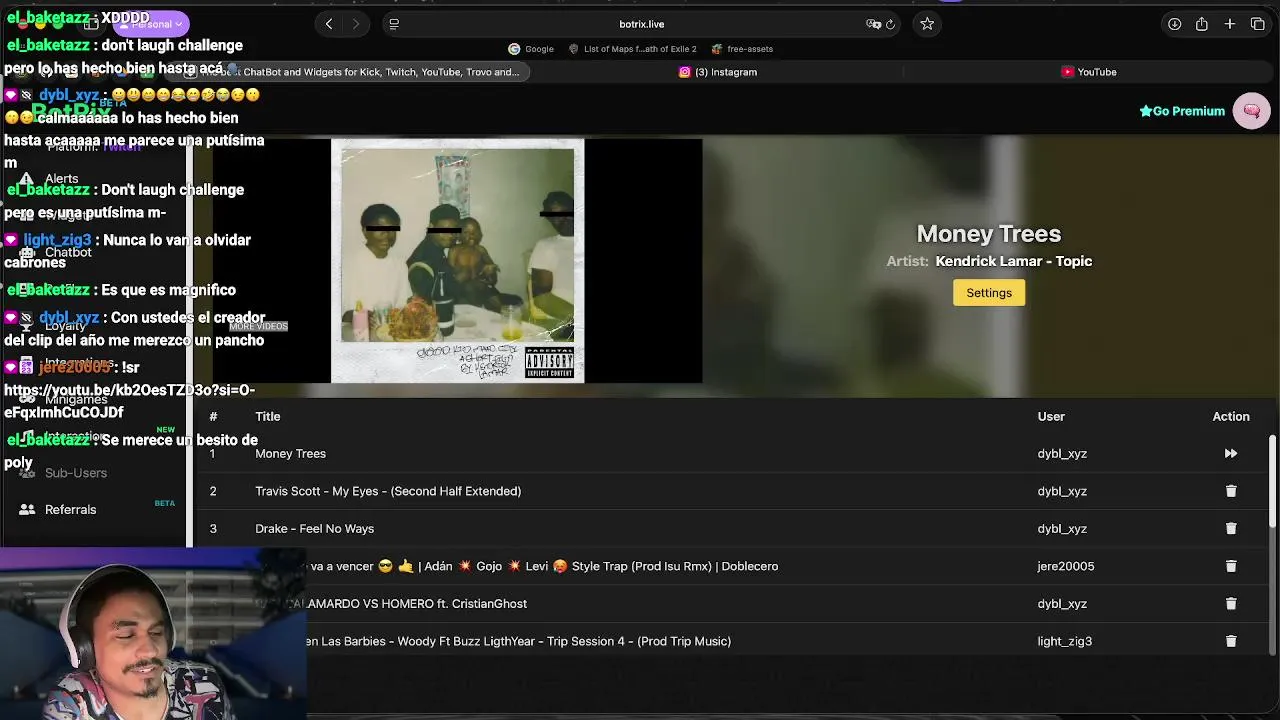The image size is (1280, 720).
Task: Click the Go Premium link
Action: pyautogui.click(x=1182, y=111)
